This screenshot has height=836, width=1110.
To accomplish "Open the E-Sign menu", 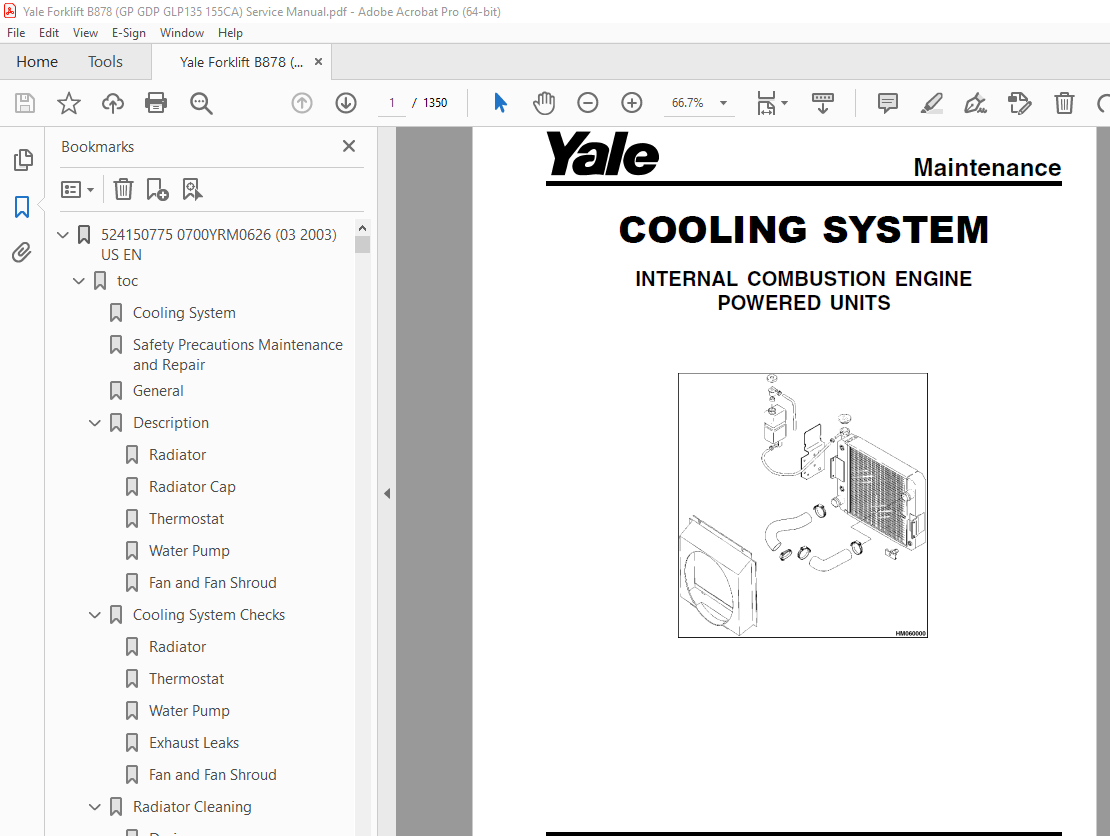I will 129,33.
